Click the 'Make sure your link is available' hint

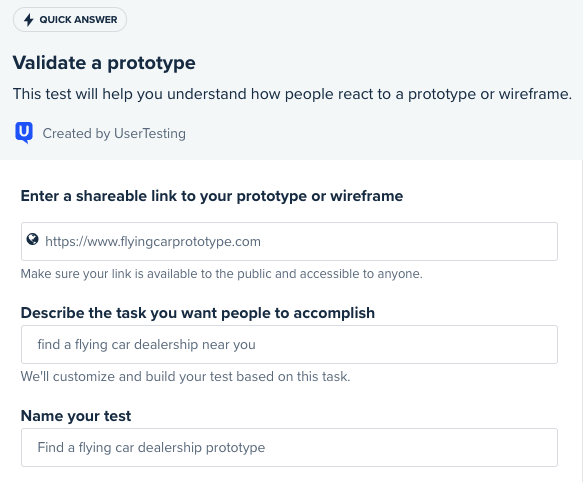point(222,274)
